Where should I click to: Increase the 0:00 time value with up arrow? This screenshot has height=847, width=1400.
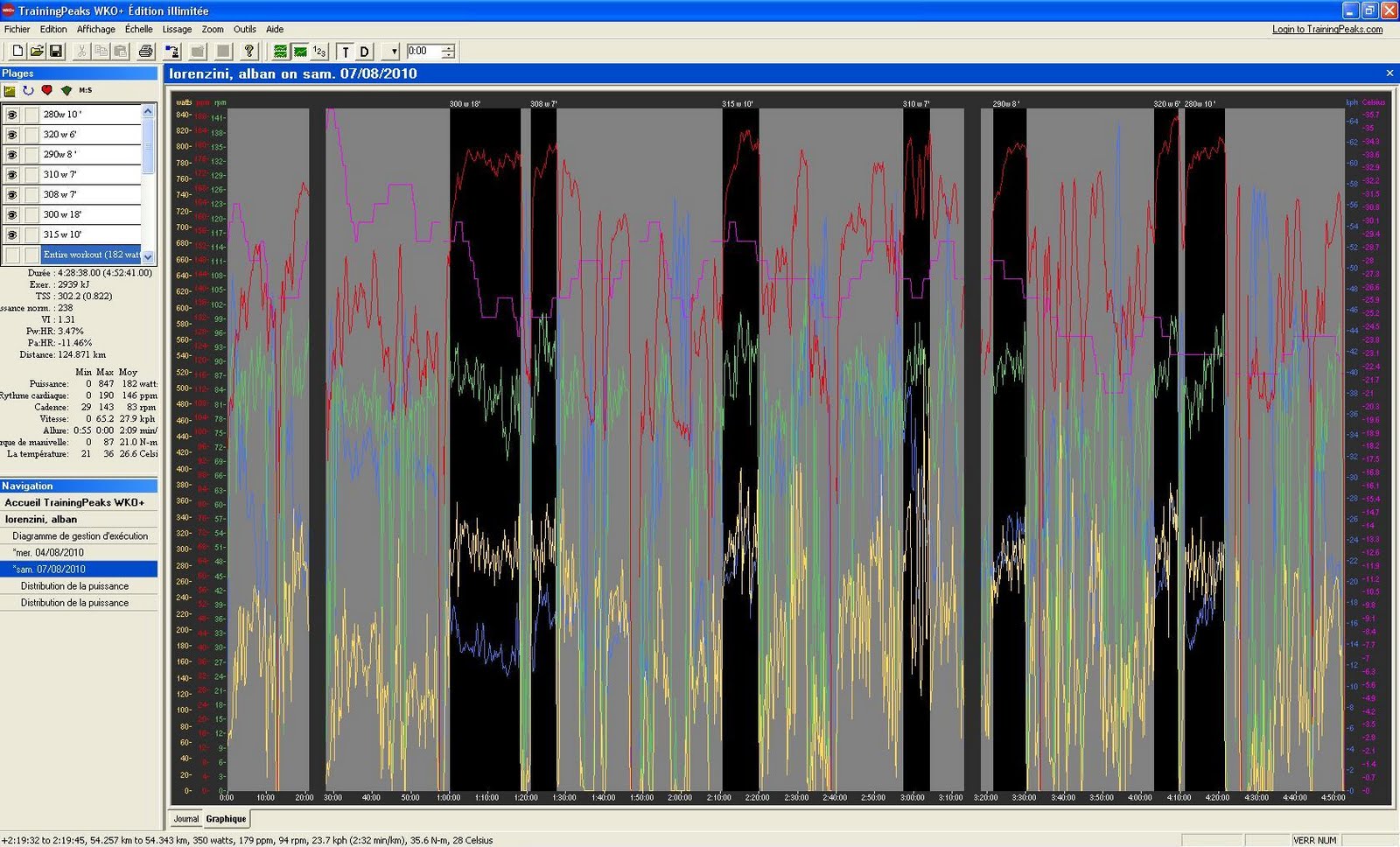[448, 47]
